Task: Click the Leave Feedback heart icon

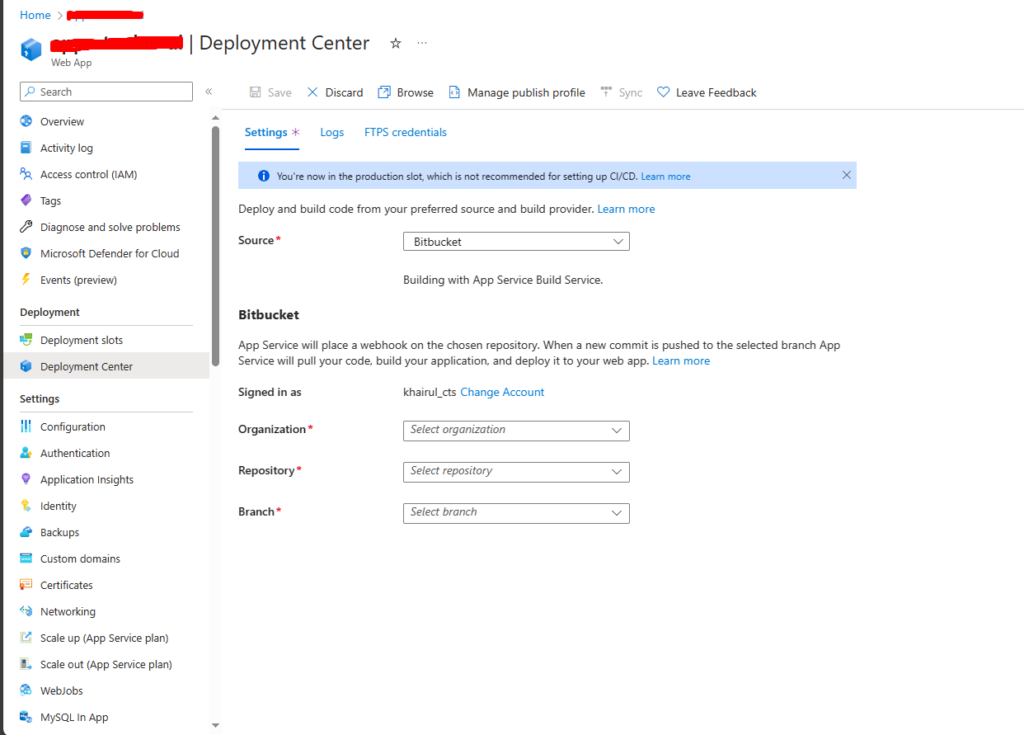Action: click(x=663, y=92)
